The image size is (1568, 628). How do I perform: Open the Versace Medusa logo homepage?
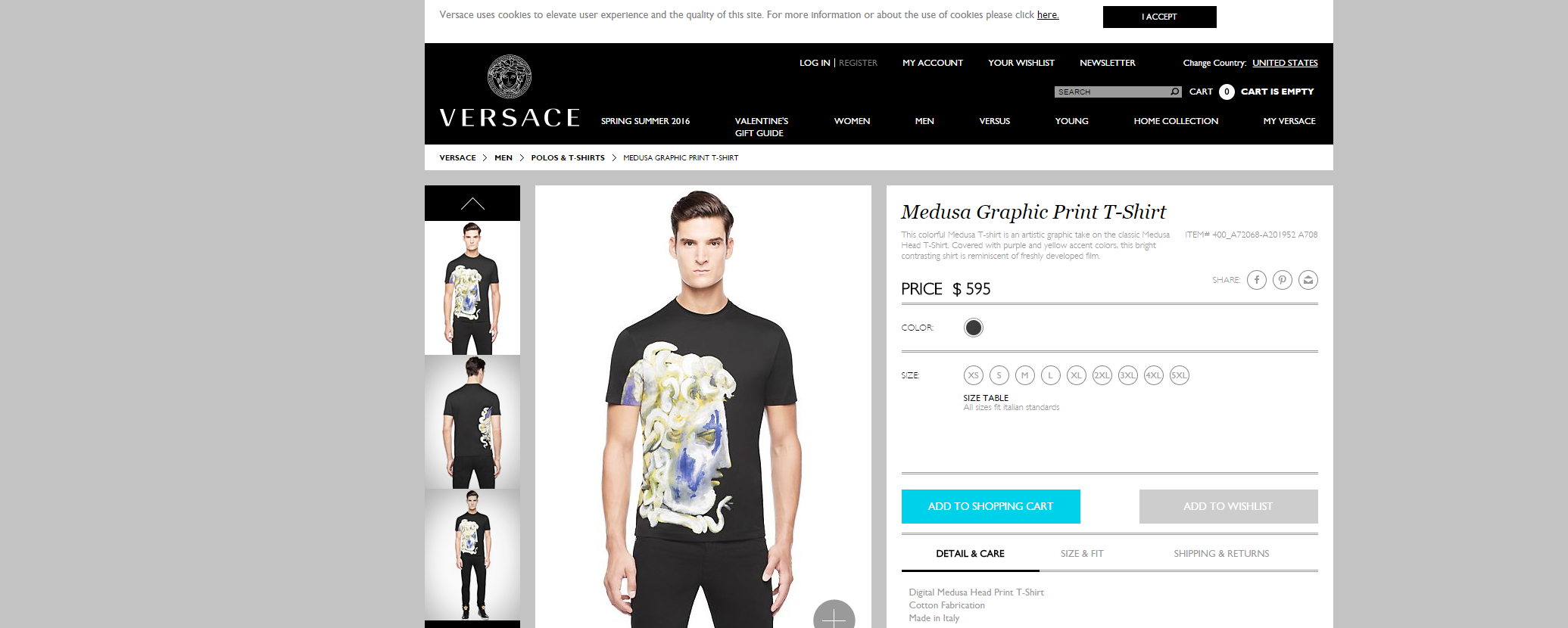(510, 92)
